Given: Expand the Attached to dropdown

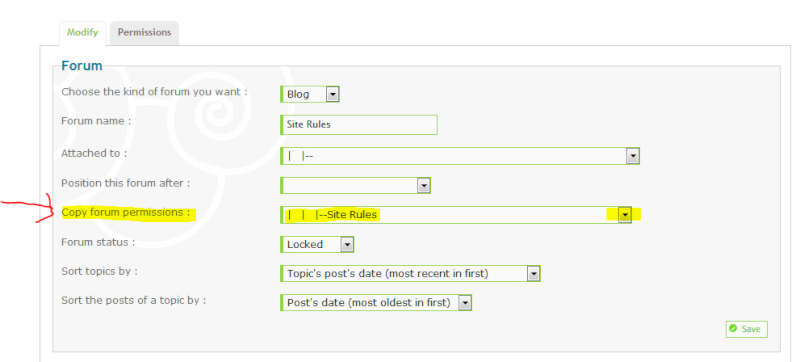Looking at the screenshot, I should point(460,156).
